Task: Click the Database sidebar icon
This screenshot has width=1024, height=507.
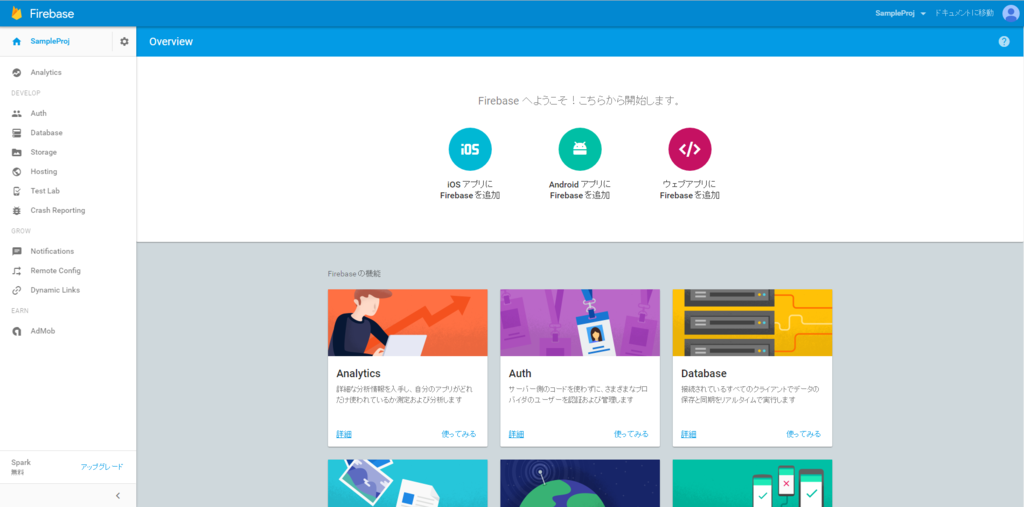Action: (x=17, y=133)
